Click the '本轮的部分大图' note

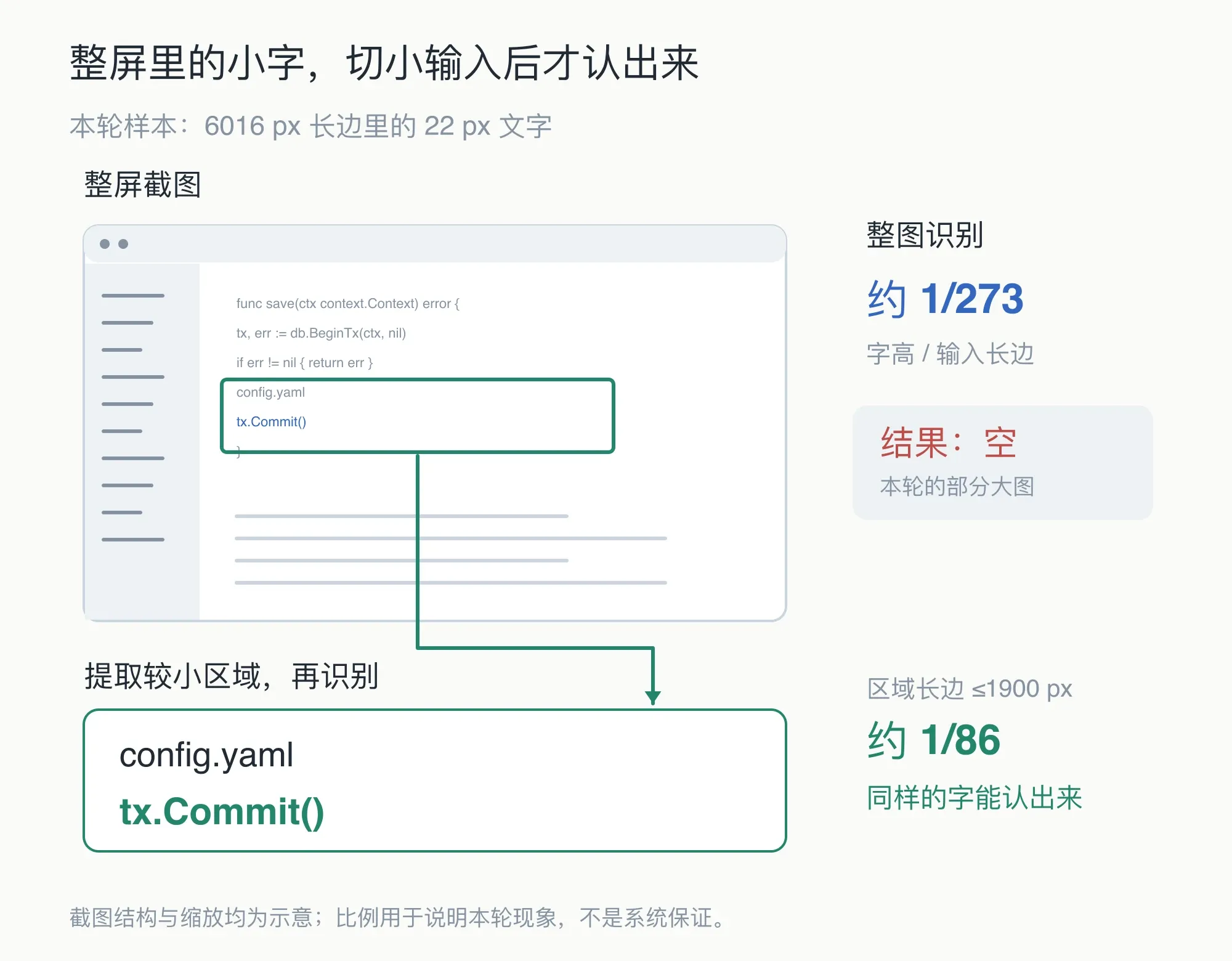957,487
